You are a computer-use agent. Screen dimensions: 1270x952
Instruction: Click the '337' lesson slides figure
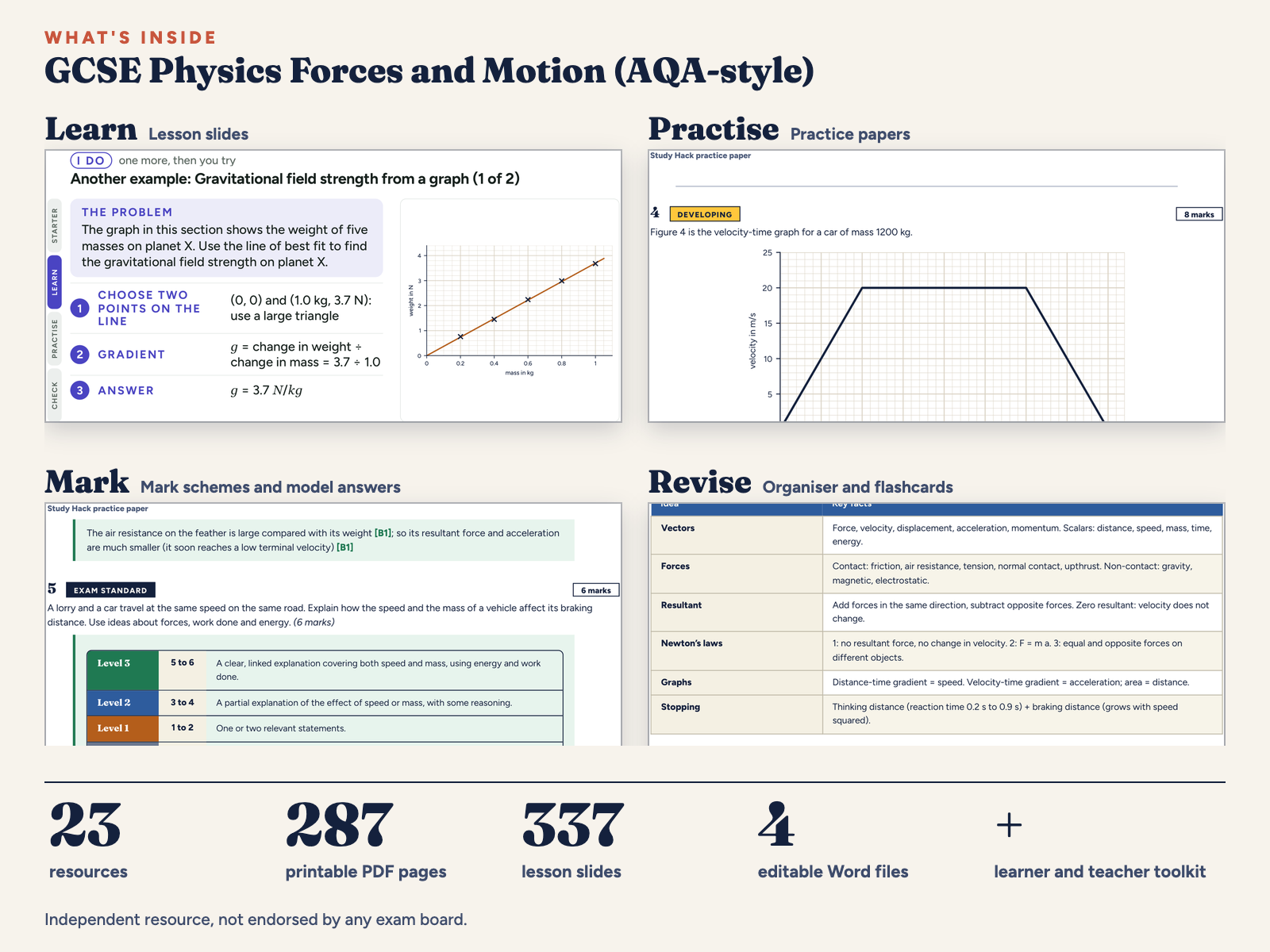(573, 825)
